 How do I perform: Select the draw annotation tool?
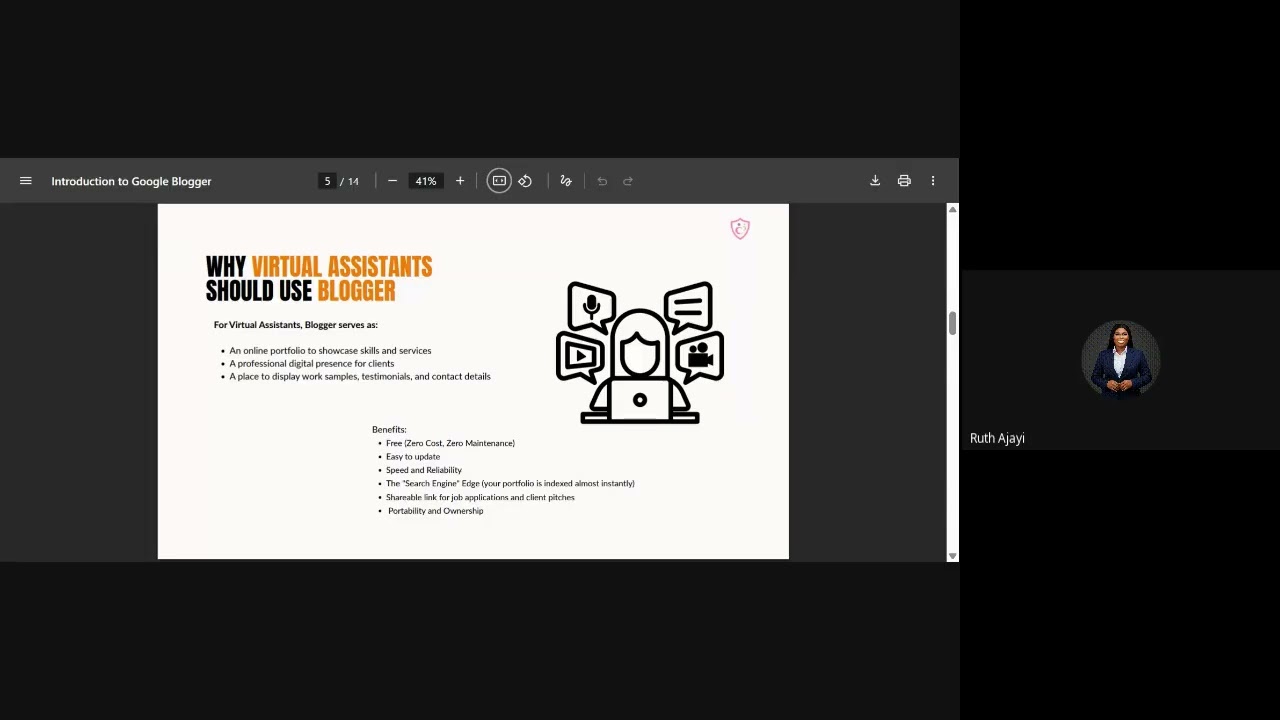[x=566, y=181]
